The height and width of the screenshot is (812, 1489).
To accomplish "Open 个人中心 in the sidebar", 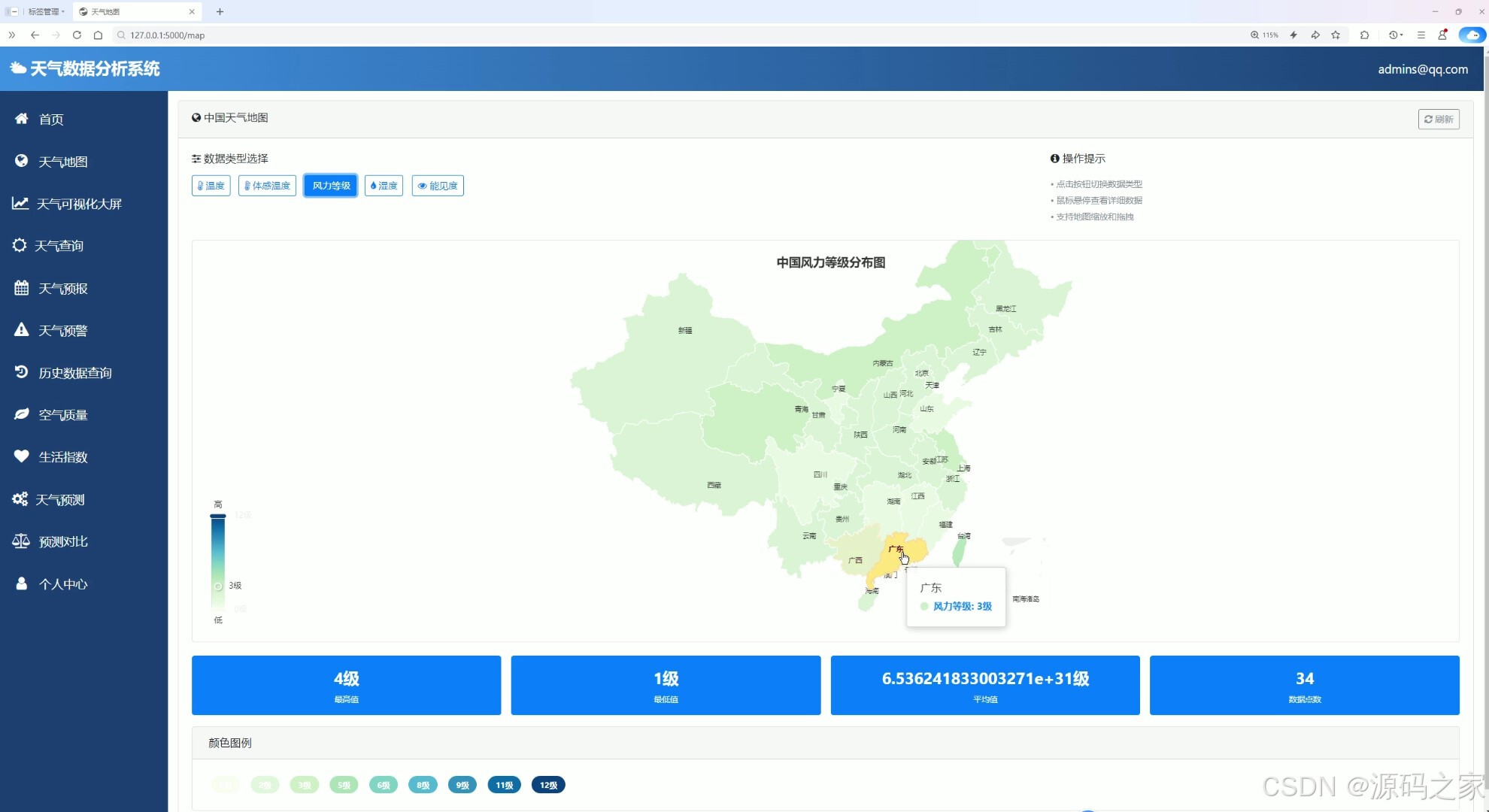I will (x=63, y=584).
